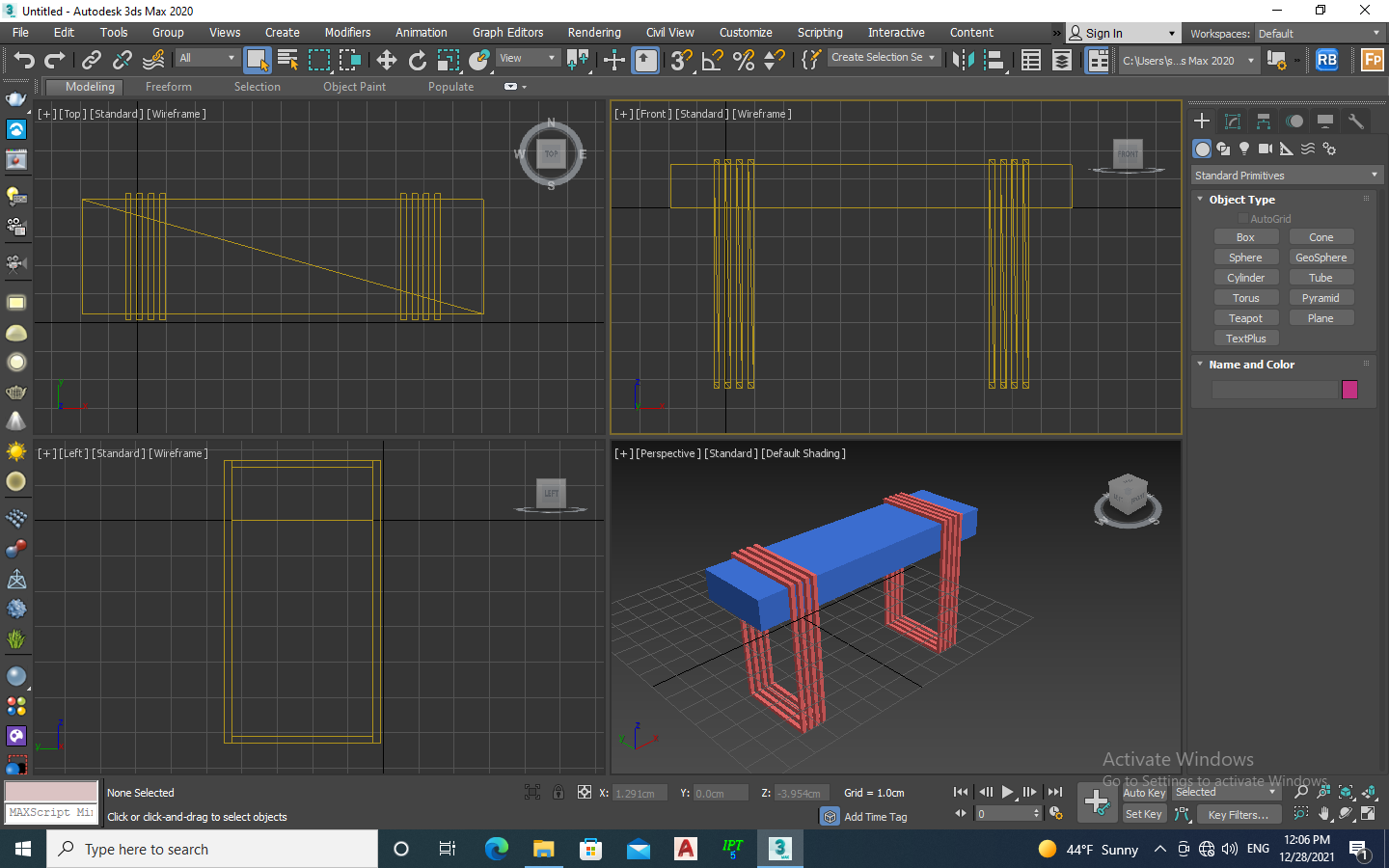Switch to the Freeform ribbon tab
The height and width of the screenshot is (868, 1389).
(x=168, y=87)
